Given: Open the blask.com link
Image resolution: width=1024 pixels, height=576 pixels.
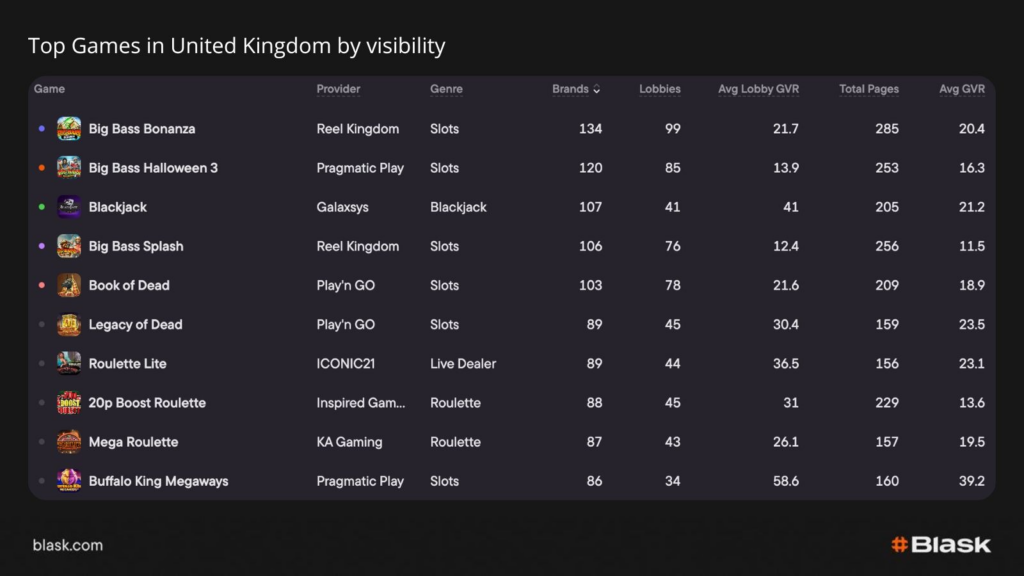Looking at the screenshot, I should (68, 545).
